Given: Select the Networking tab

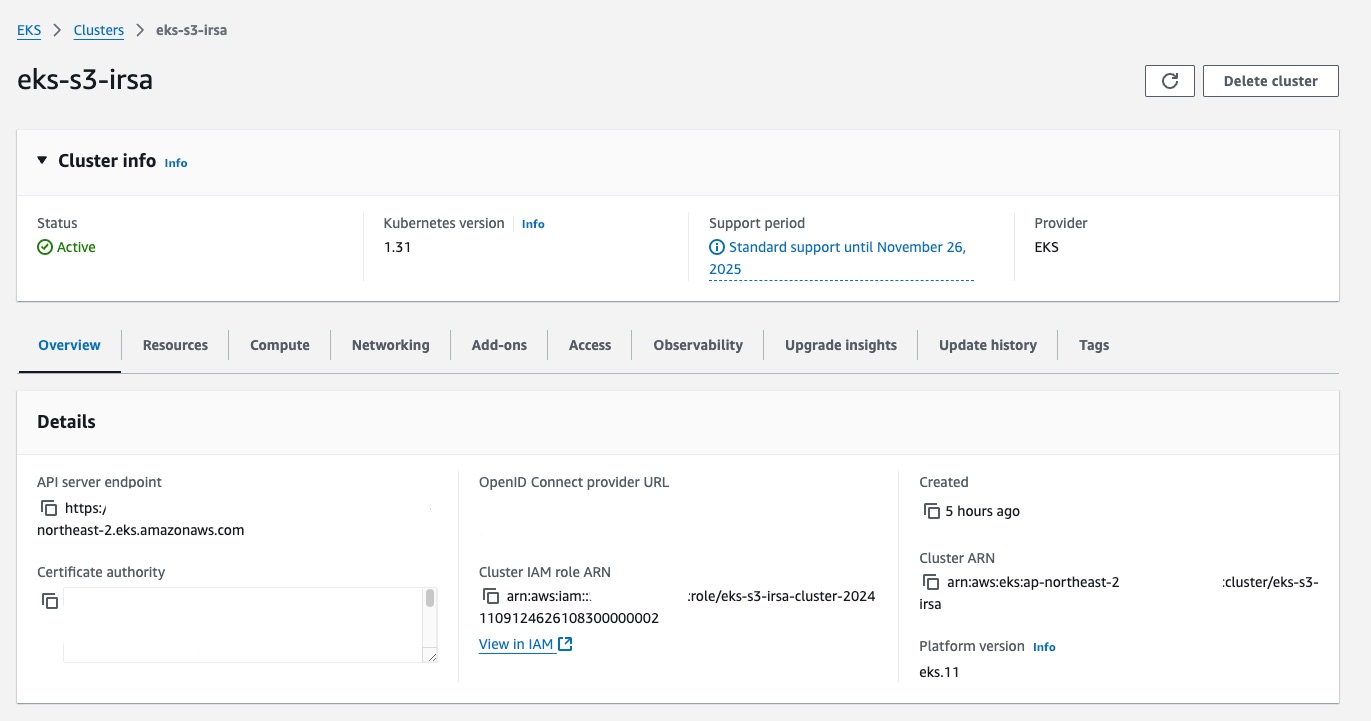Looking at the screenshot, I should pos(390,345).
